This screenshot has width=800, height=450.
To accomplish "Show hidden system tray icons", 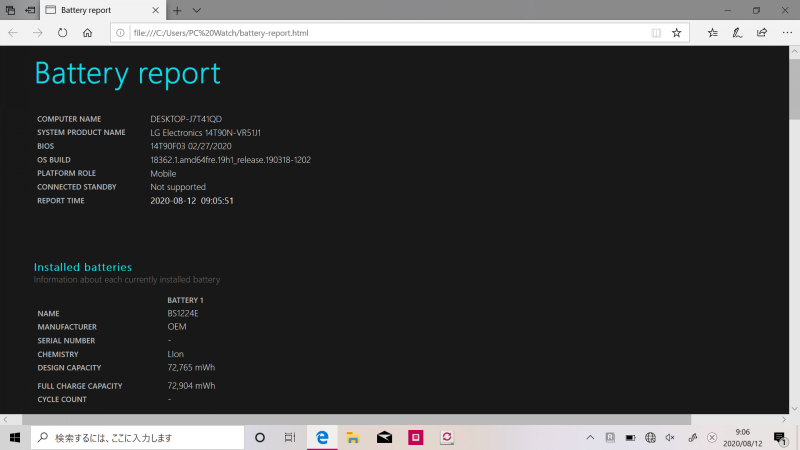I will pos(590,437).
